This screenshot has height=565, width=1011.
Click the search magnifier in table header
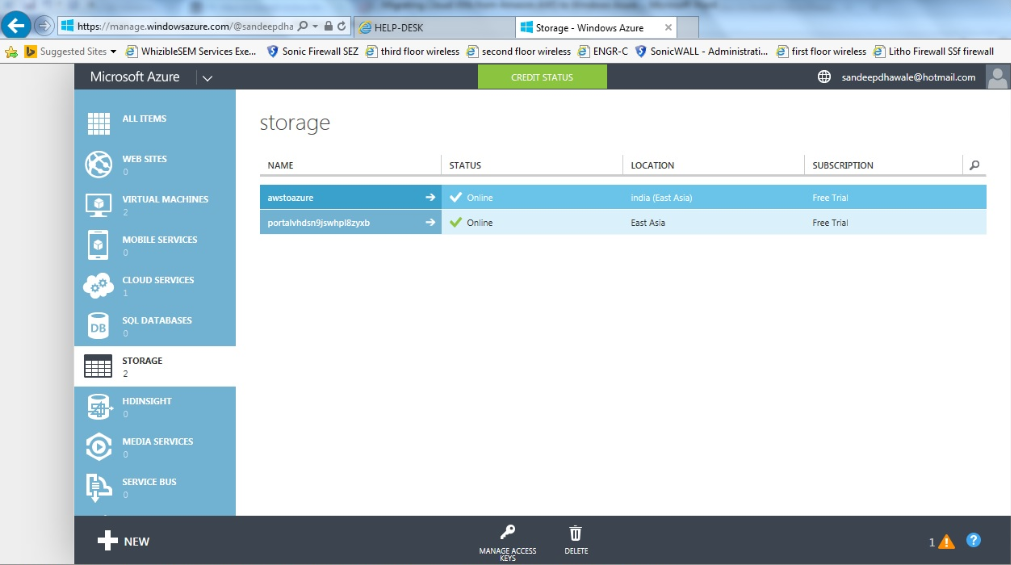[974, 165]
